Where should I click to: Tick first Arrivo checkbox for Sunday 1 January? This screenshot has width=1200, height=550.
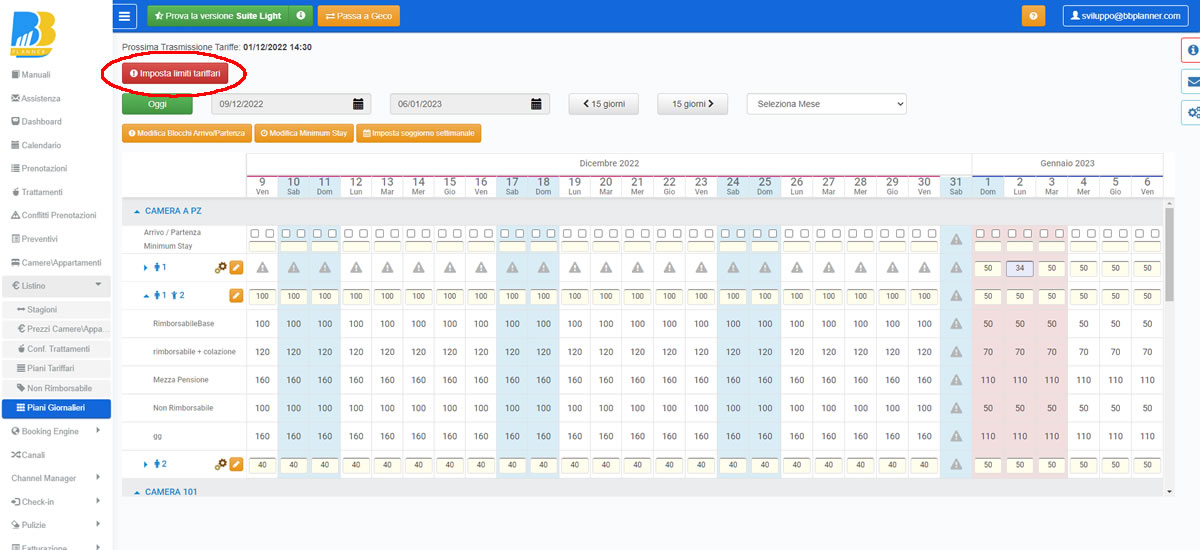click(981, 234)
